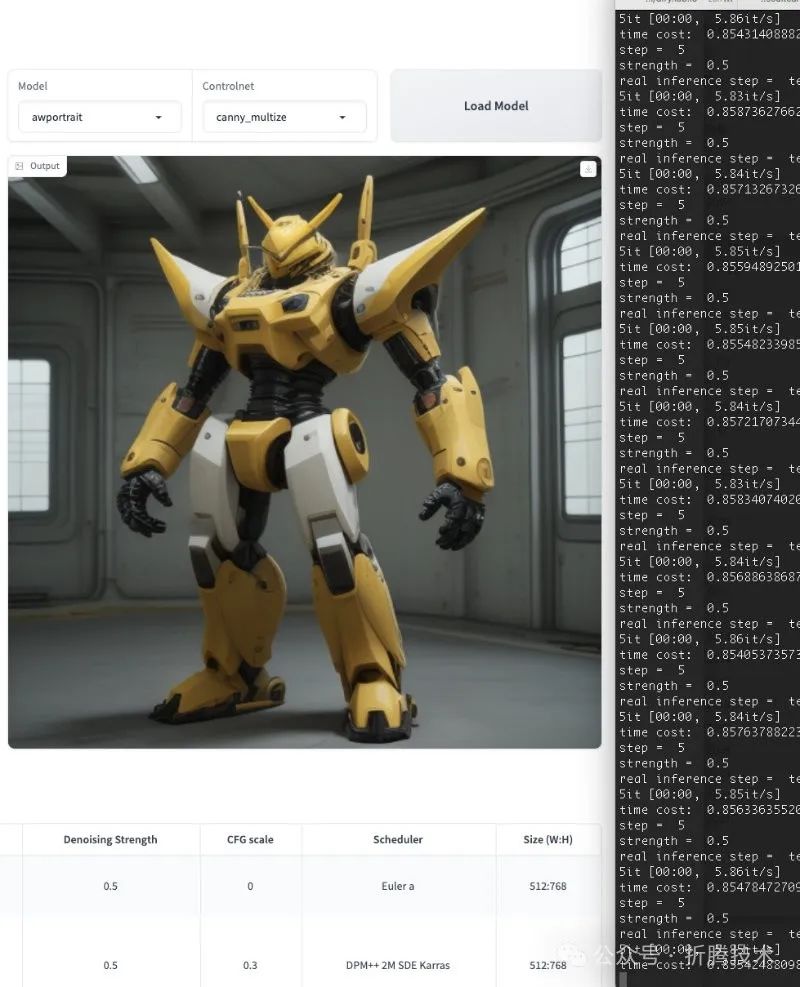
Task: Click denoising strength 0.5 in DPM++ row
Action: tap(110, 965)
